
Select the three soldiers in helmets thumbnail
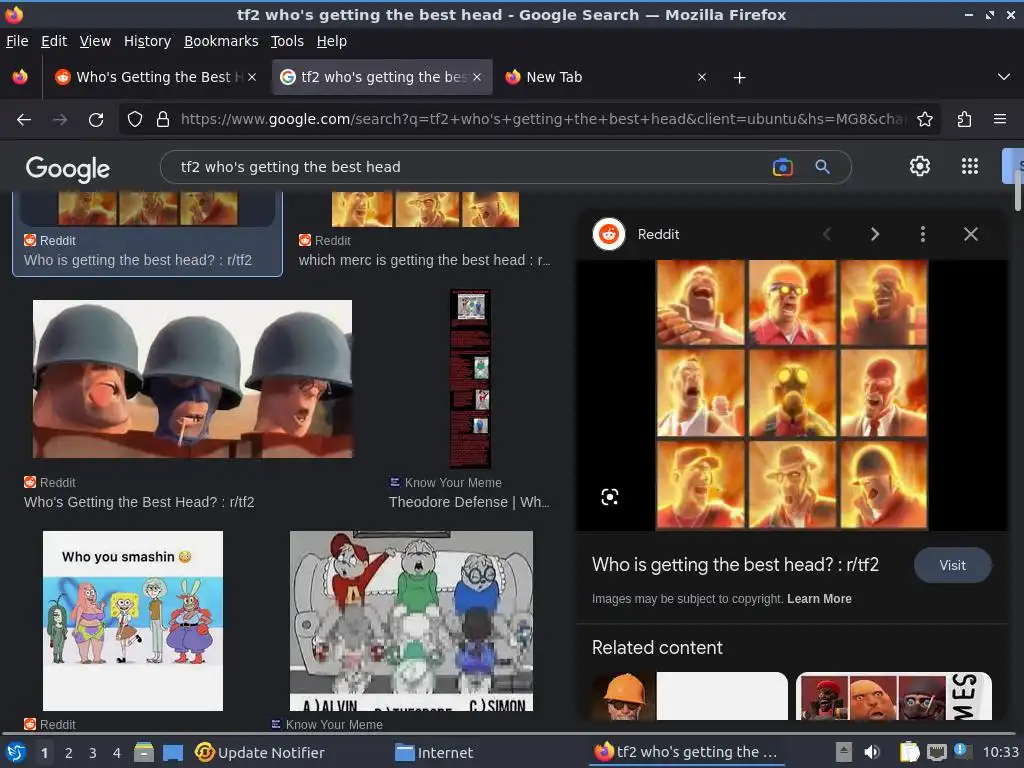tap(193, 379)
